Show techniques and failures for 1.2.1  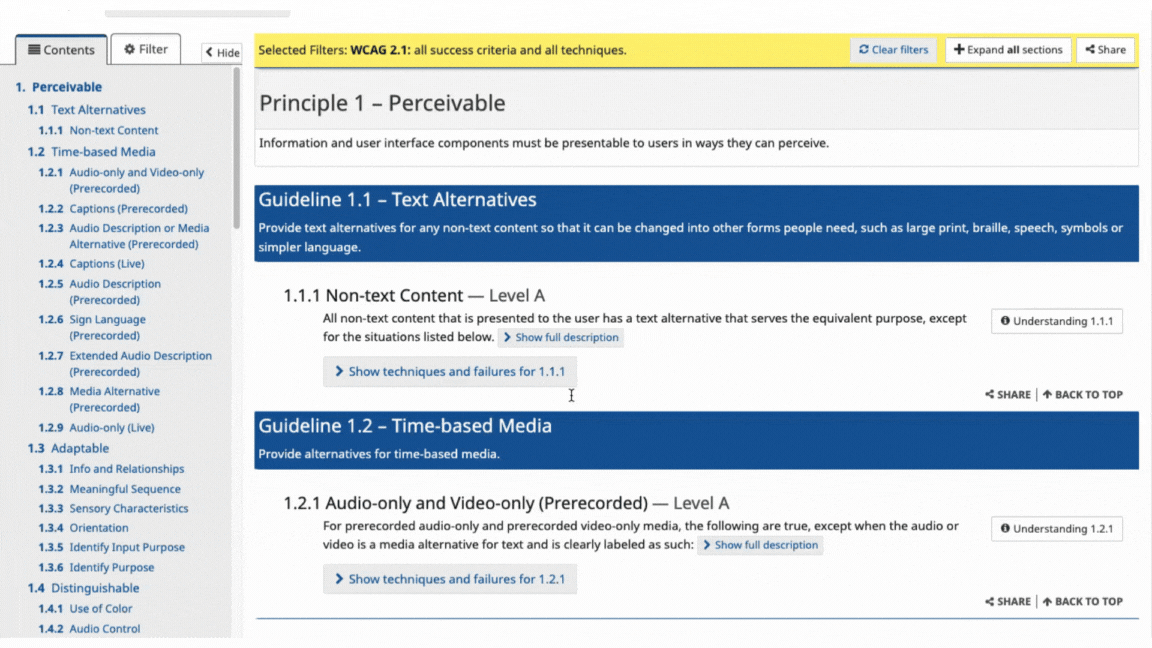(x=450, y=579)
